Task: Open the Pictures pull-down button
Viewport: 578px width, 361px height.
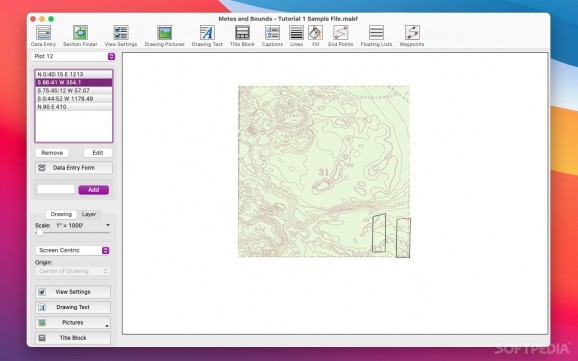Action: point(73,323)
